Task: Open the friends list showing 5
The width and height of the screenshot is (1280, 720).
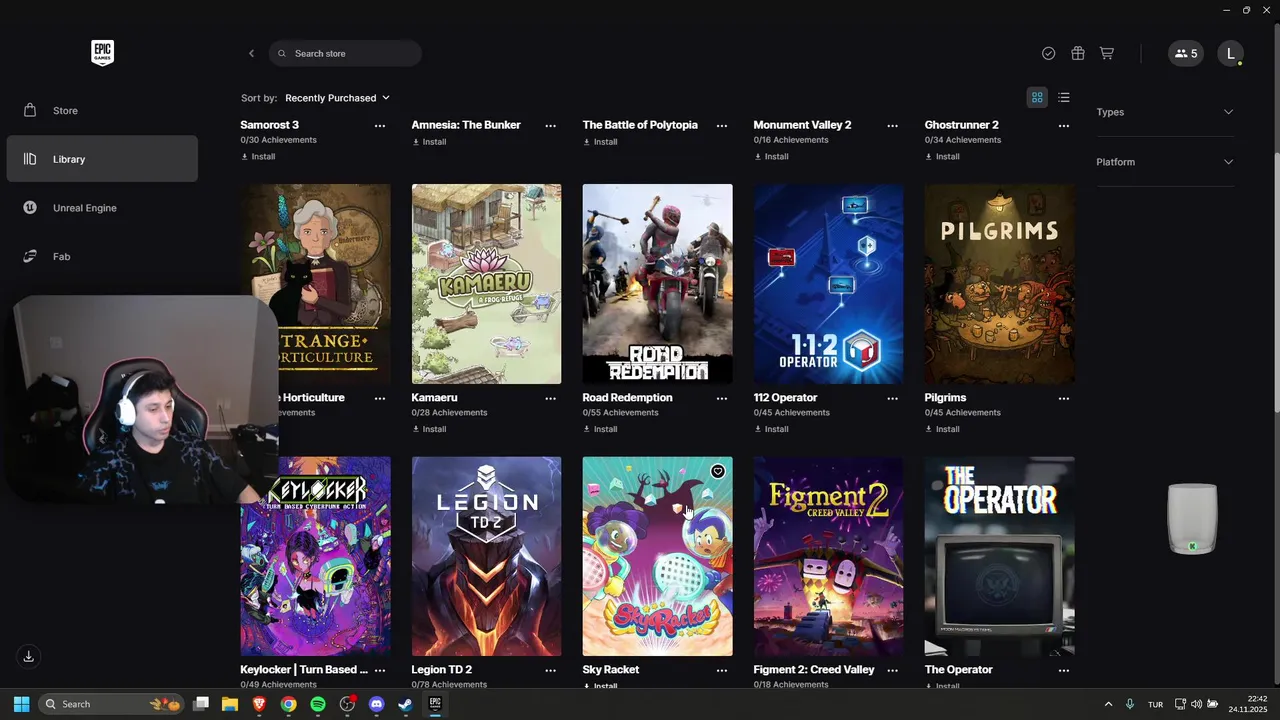Action: click(1185, 53)
